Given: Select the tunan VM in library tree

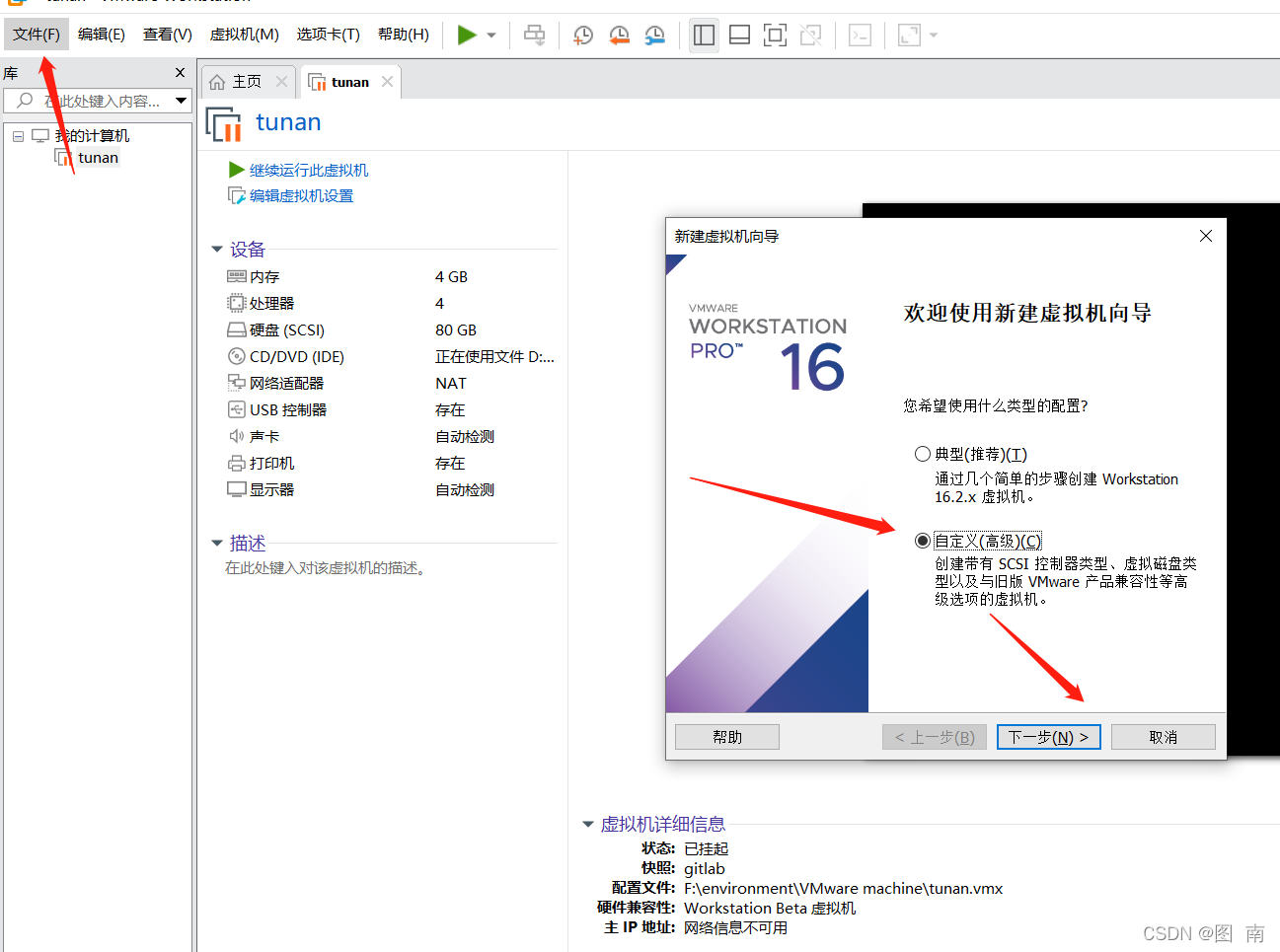Looking at the screenshot, I should click(x=99, y=158).
